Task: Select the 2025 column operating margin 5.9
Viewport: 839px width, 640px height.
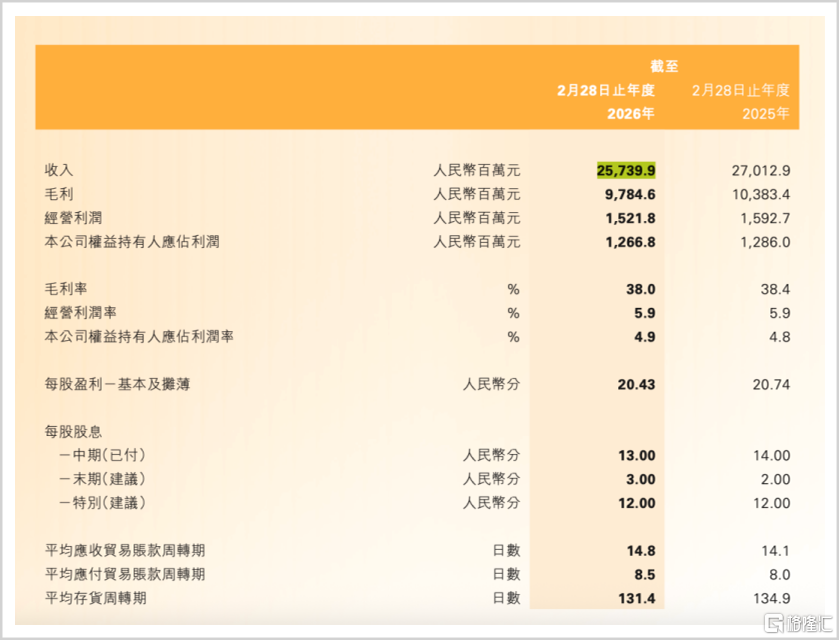Action: coord(780,313)
